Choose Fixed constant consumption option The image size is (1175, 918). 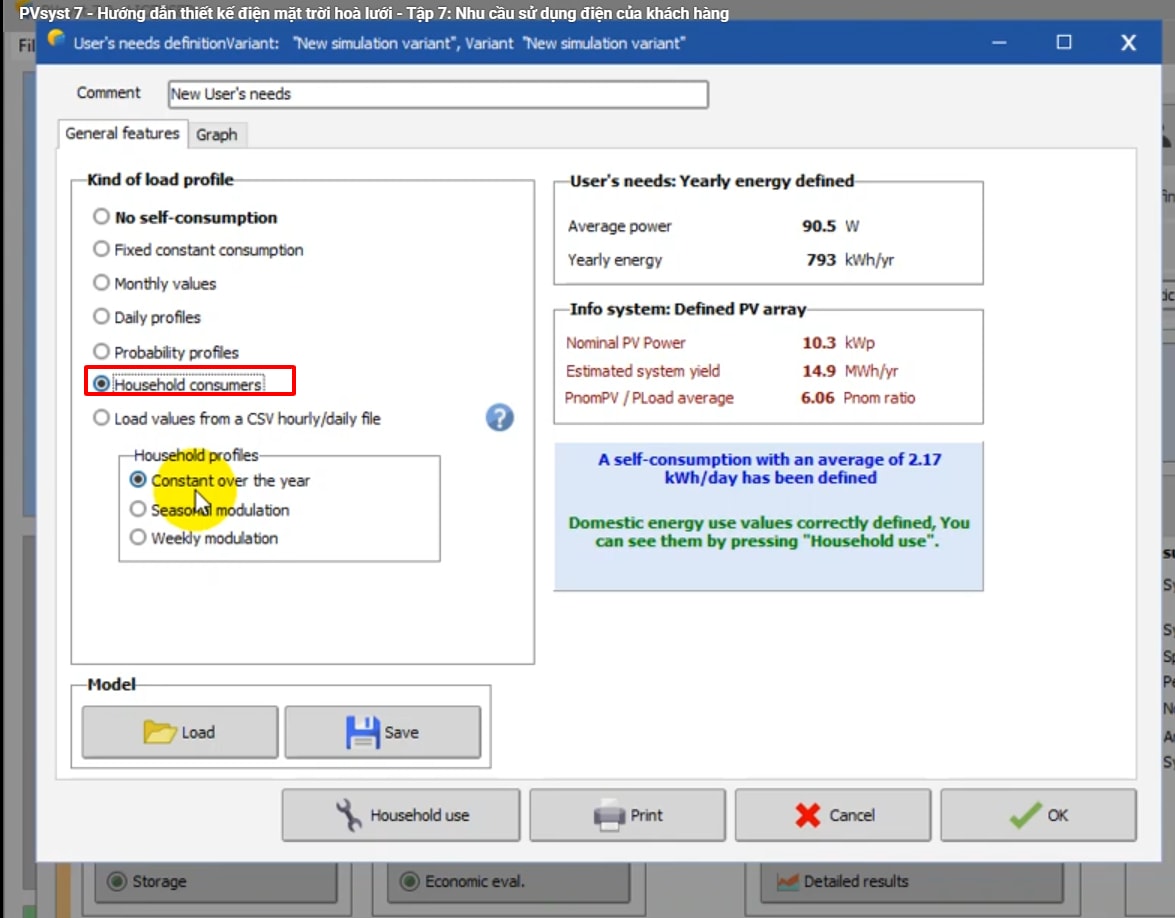click(x=100, y=249)
